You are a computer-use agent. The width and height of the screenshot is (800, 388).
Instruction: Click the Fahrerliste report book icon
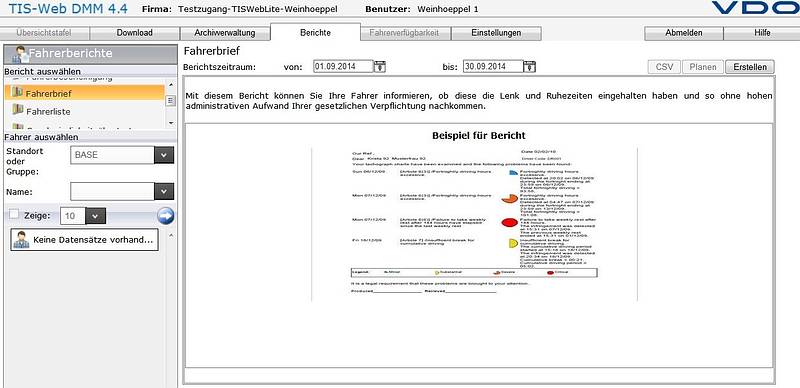pos(18,110)
